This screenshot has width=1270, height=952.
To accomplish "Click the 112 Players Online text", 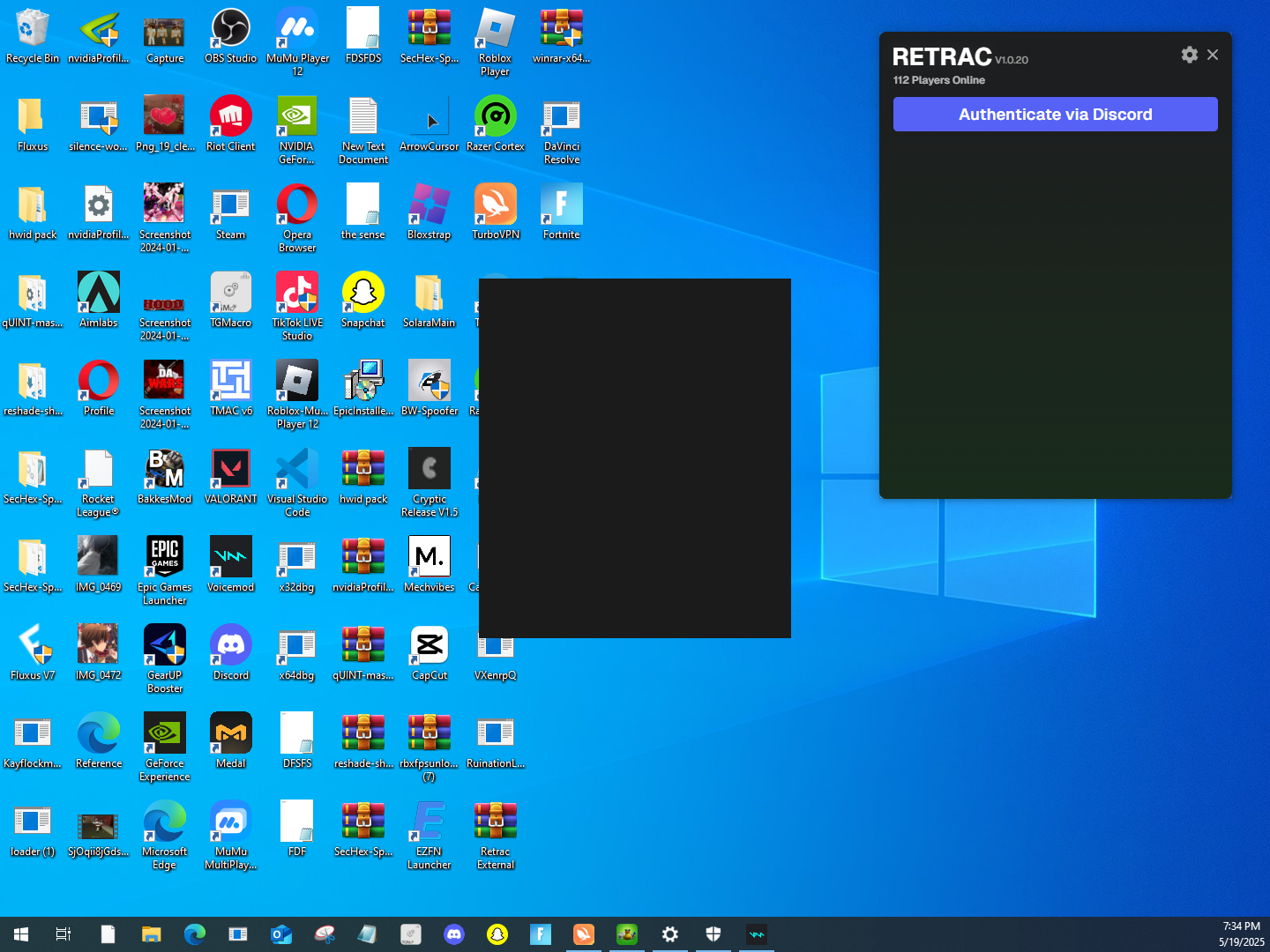I will (x=938, y=80).
